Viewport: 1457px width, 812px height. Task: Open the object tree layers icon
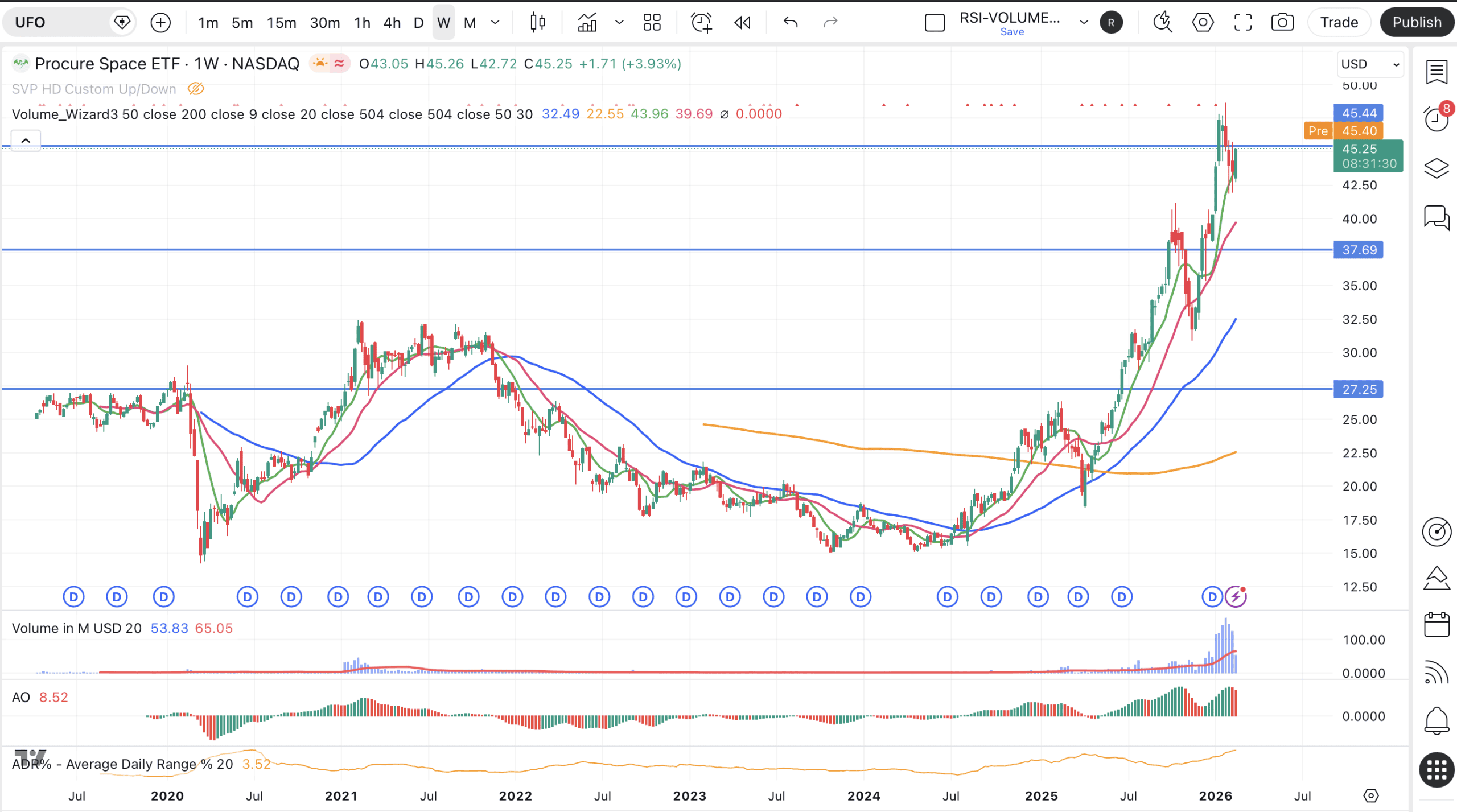point(1436,168)
